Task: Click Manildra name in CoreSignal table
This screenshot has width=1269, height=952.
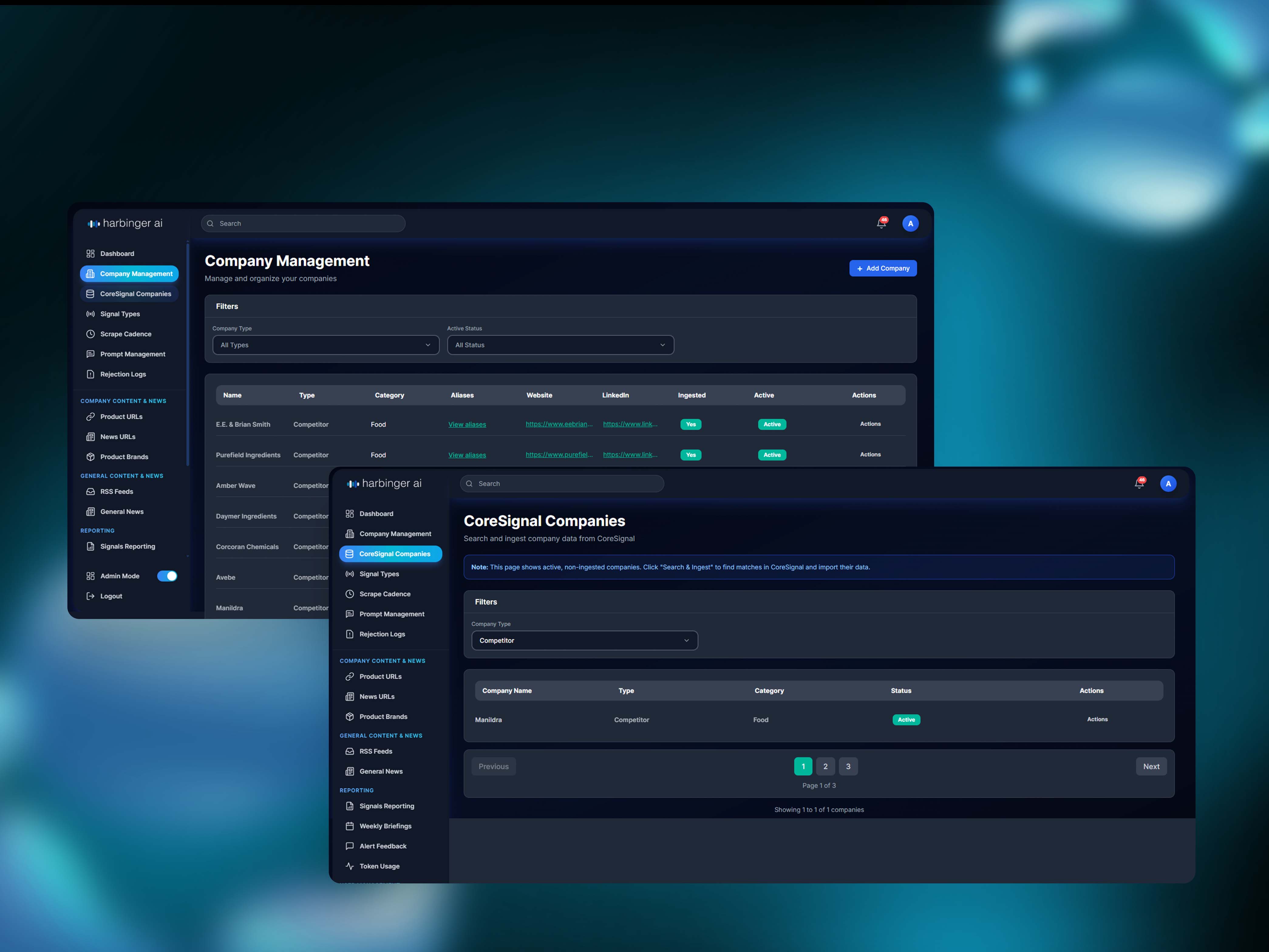Action: 488,720
